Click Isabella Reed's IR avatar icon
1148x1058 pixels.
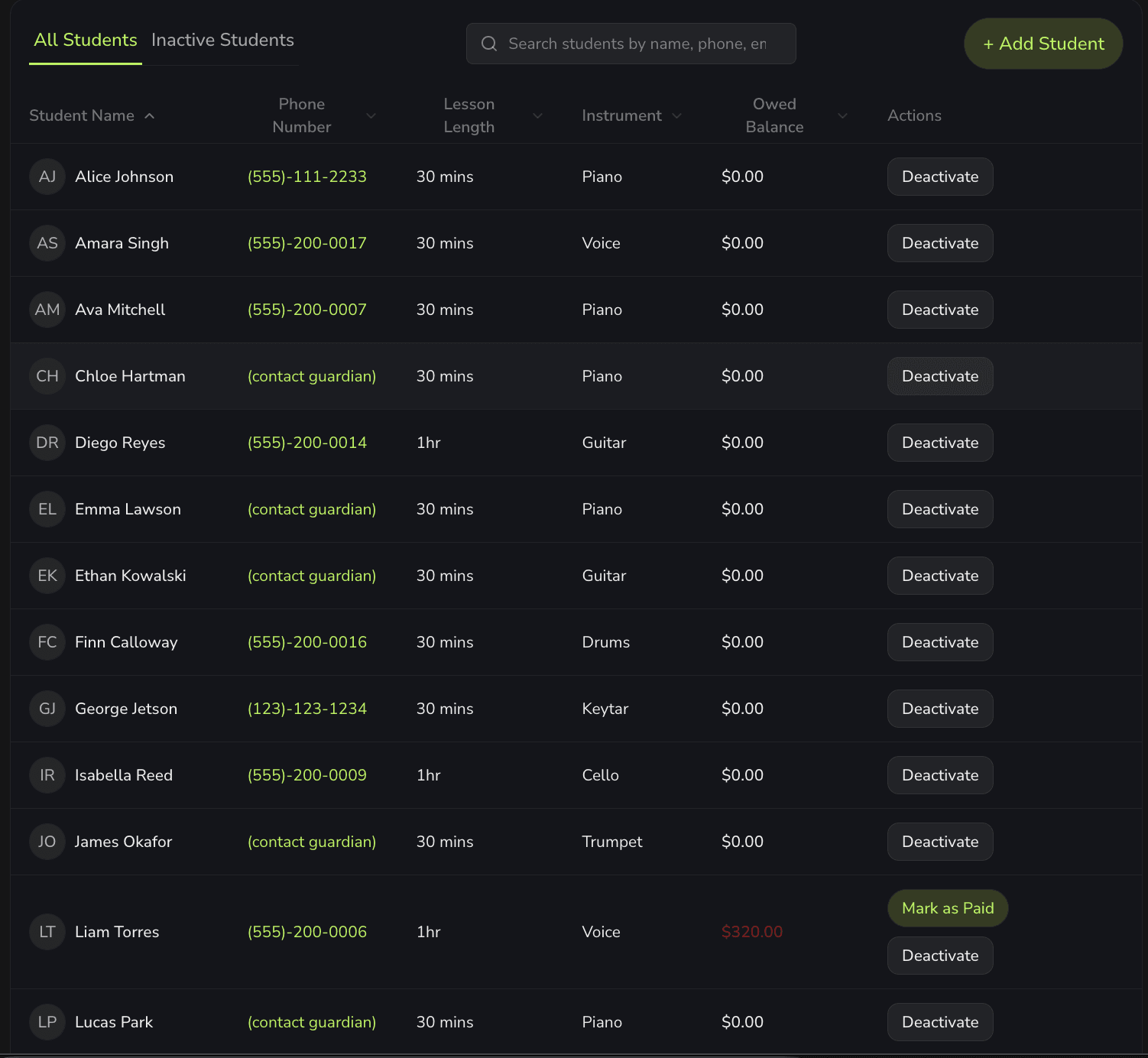(x=47, y=775)
